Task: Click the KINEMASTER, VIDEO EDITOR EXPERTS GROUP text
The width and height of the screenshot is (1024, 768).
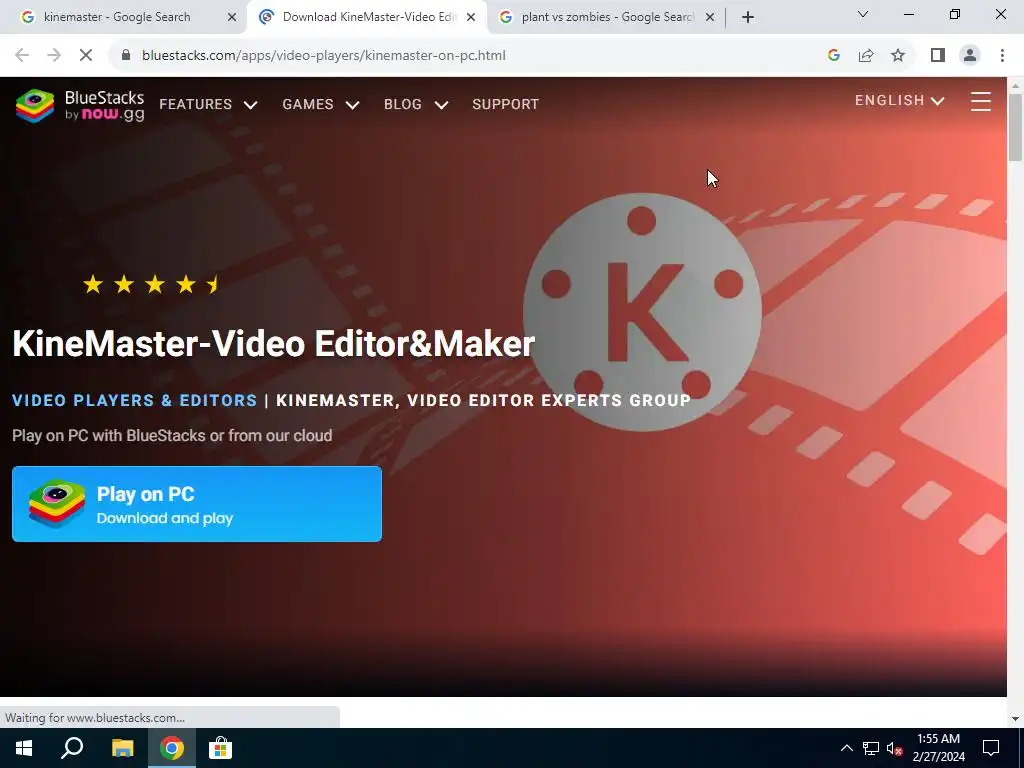Action: 483,400
